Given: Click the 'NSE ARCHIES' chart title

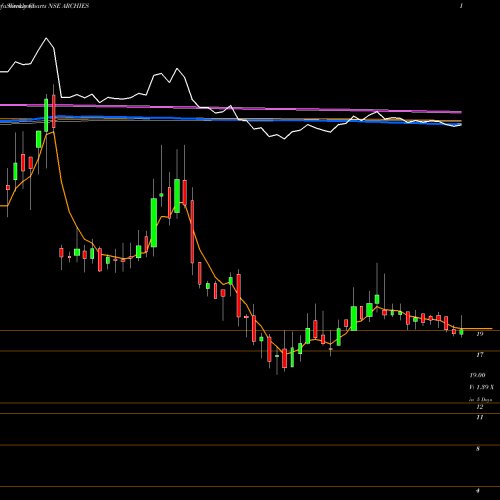Looking at the screenshot, I should (69, 6).
